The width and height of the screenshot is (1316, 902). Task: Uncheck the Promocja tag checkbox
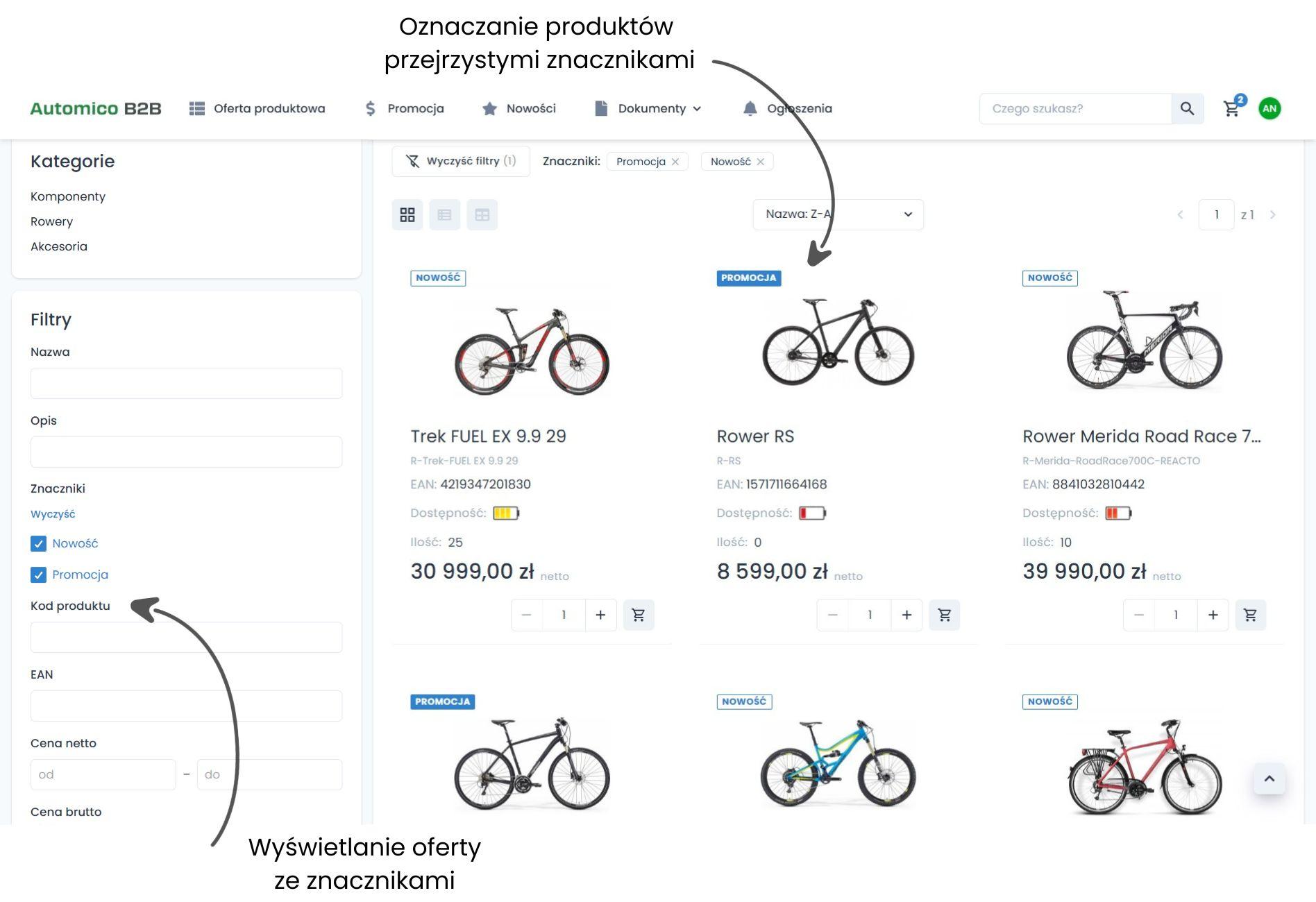39,575
